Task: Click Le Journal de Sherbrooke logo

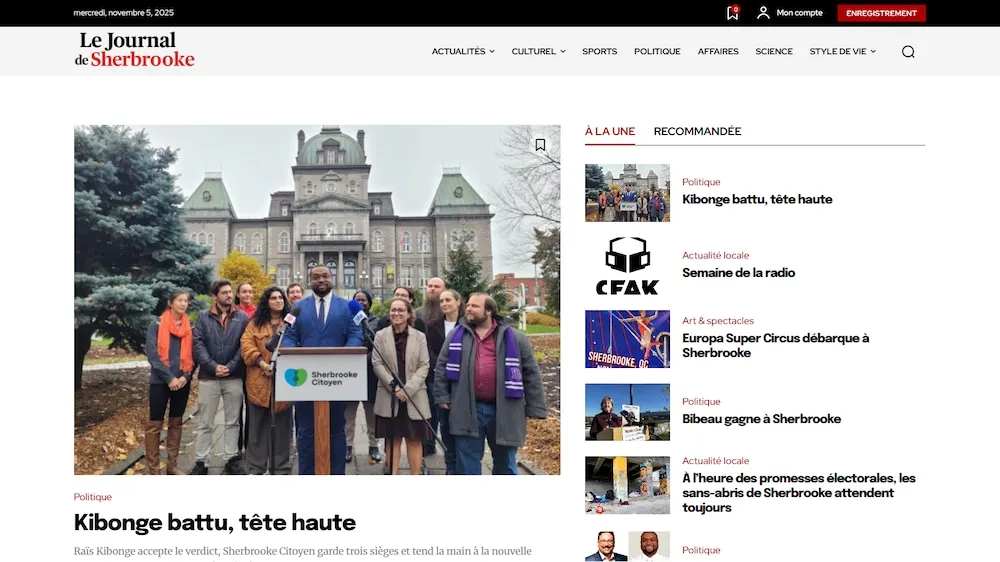Action: click(x=134, y=50)
